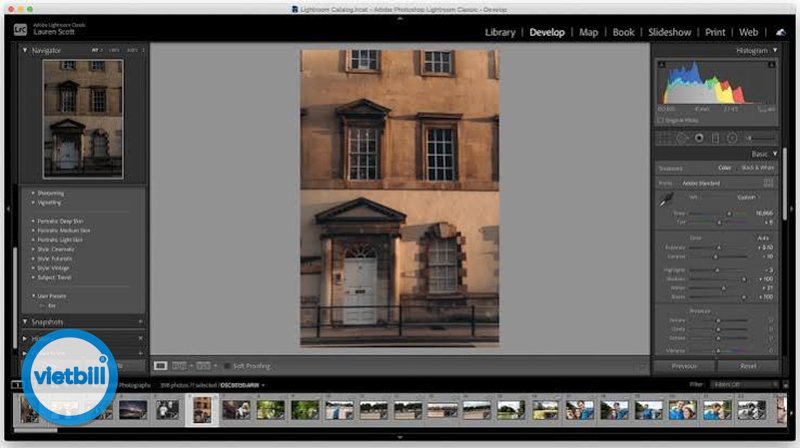Expand the Subject: Travel presets
The width and height of the screenshot is (800, 448).
point(33,277)
